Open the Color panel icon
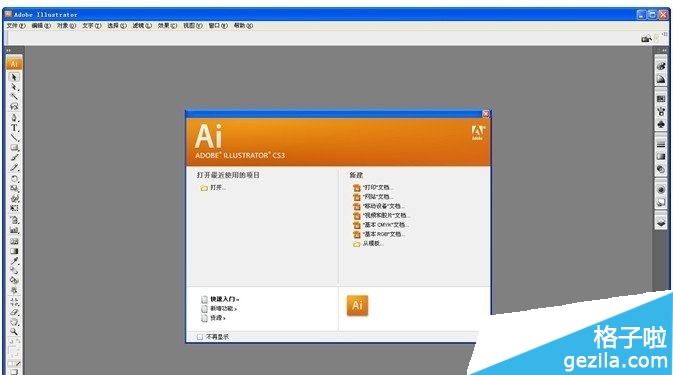 coord(661,66)
